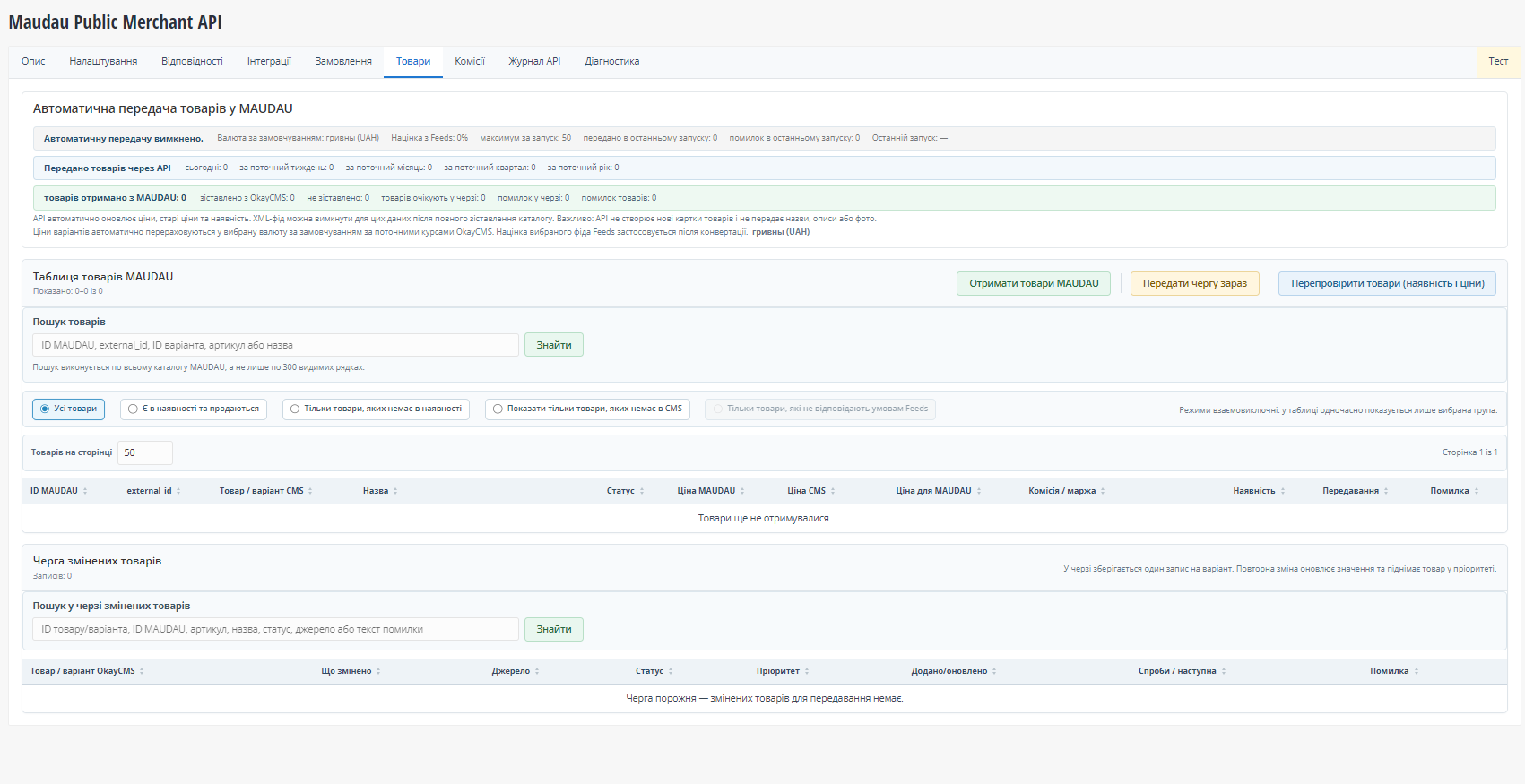Click Знайти next to queue search field
The image size is (1525, 784).
coord(554,629)
